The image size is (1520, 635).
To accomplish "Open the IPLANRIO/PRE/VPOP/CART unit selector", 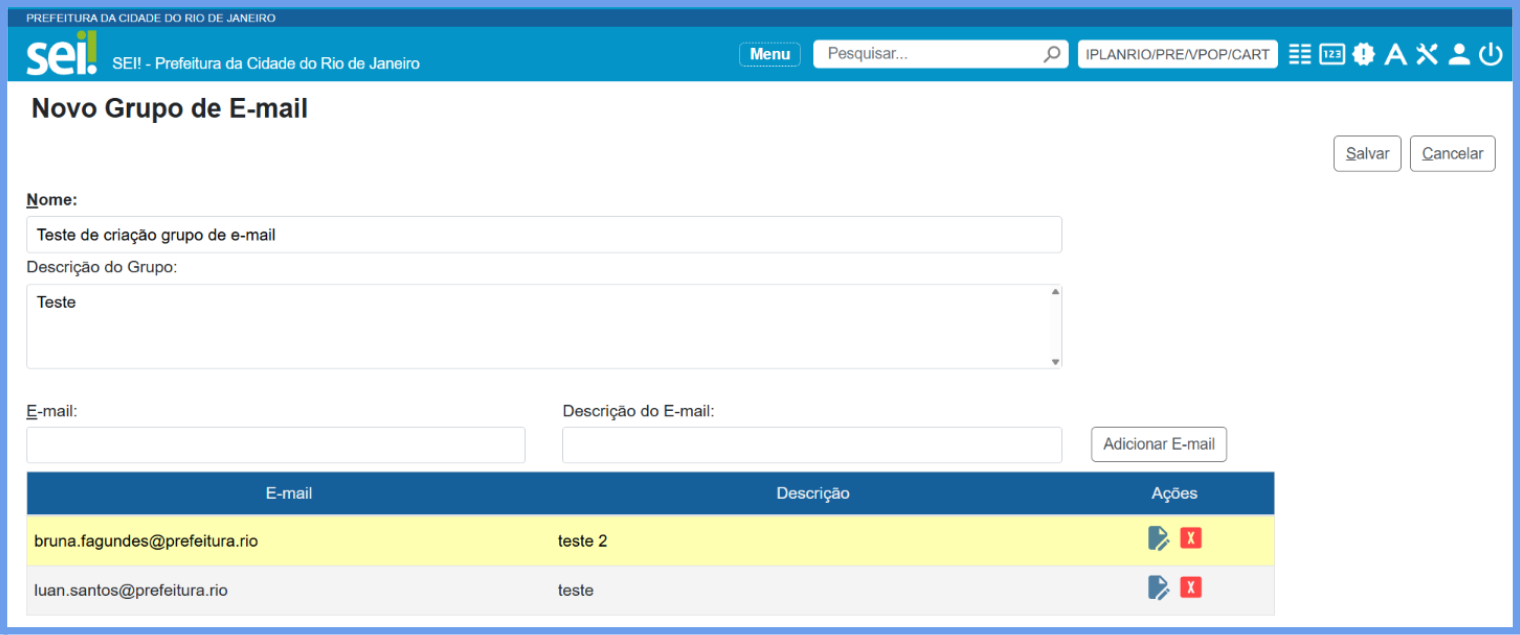I will coord(1177,54).
